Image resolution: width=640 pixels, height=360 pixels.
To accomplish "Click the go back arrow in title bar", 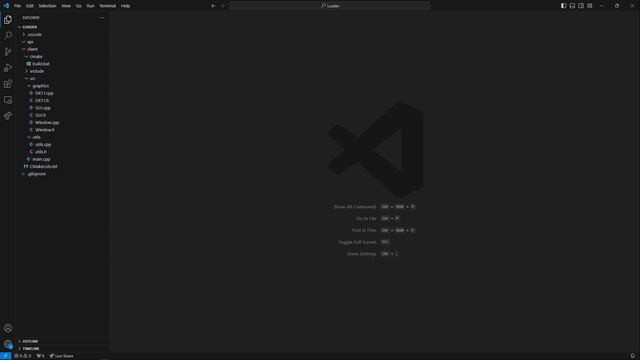I will coord(213,6).
